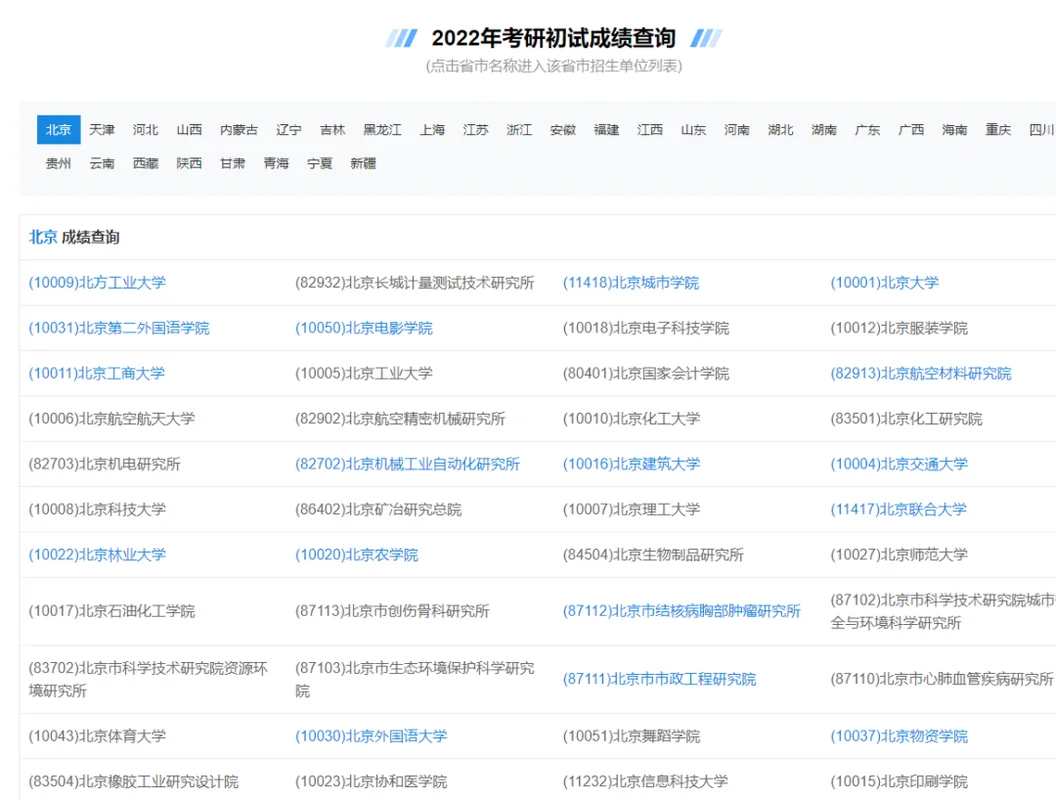Open (87112)北京市结核病胸部肿瘤研究所 link

point(682,611)
